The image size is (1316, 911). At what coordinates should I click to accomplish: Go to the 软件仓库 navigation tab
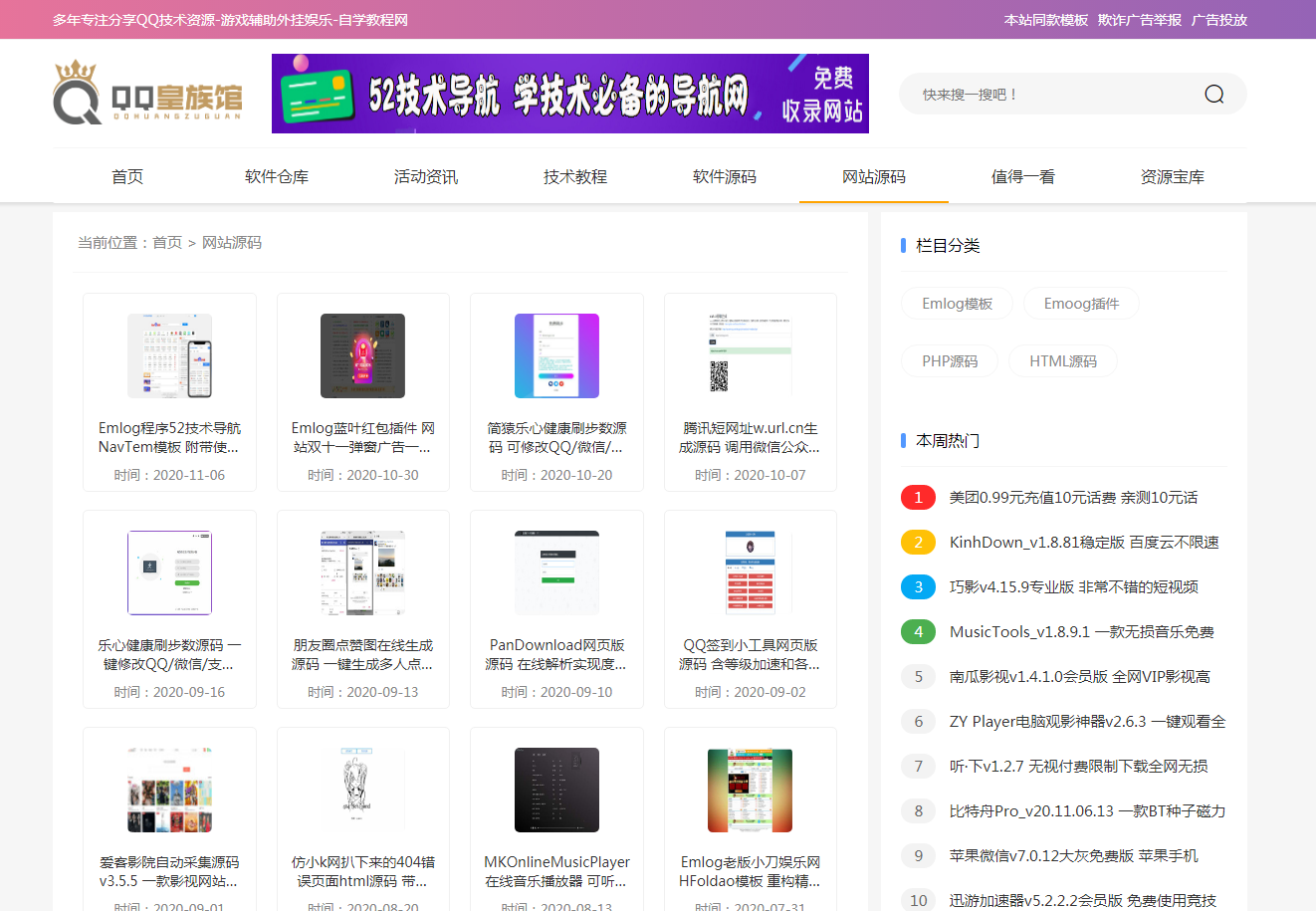point(277,177)
